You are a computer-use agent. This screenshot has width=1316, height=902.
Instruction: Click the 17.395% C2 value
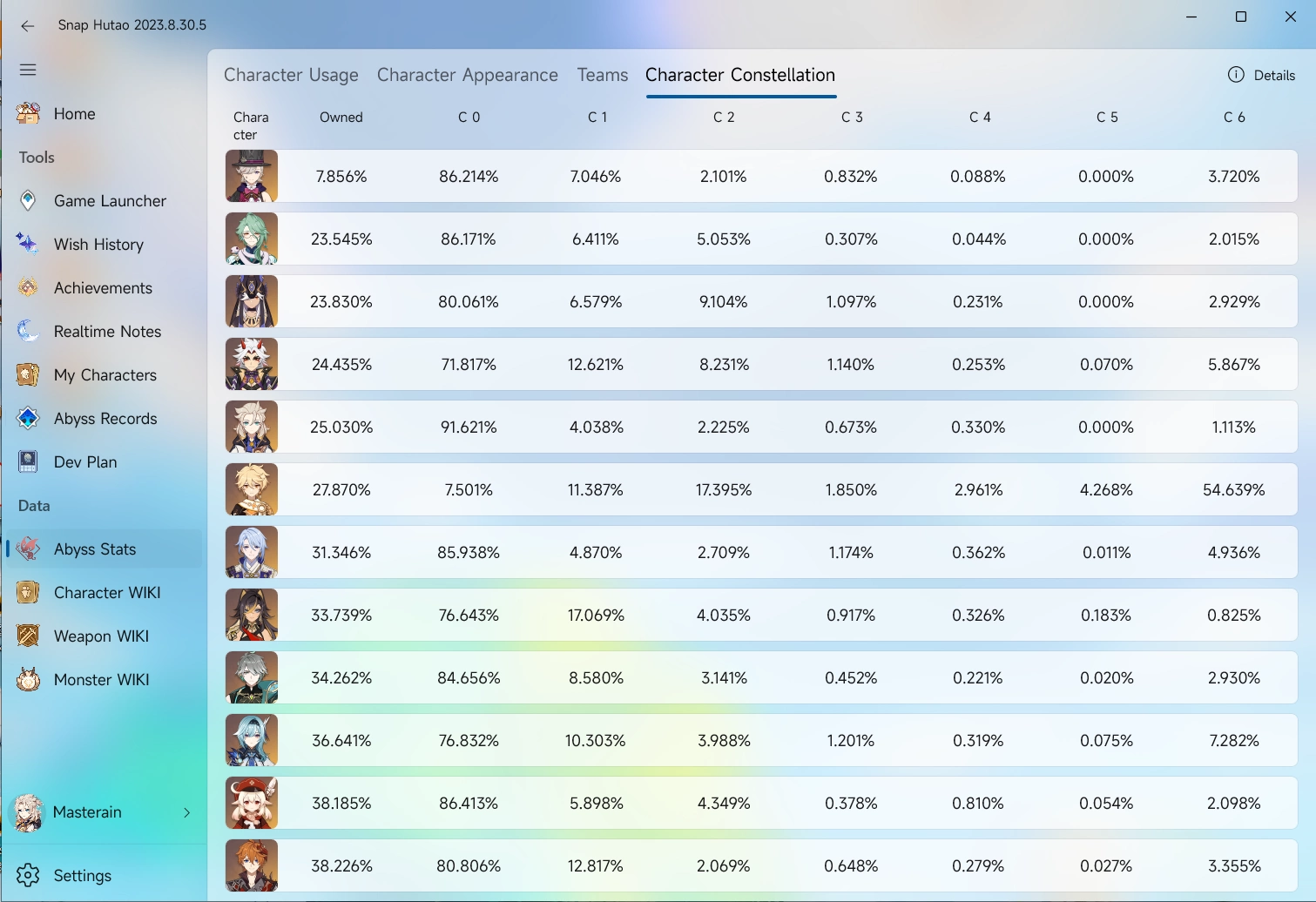724,490
